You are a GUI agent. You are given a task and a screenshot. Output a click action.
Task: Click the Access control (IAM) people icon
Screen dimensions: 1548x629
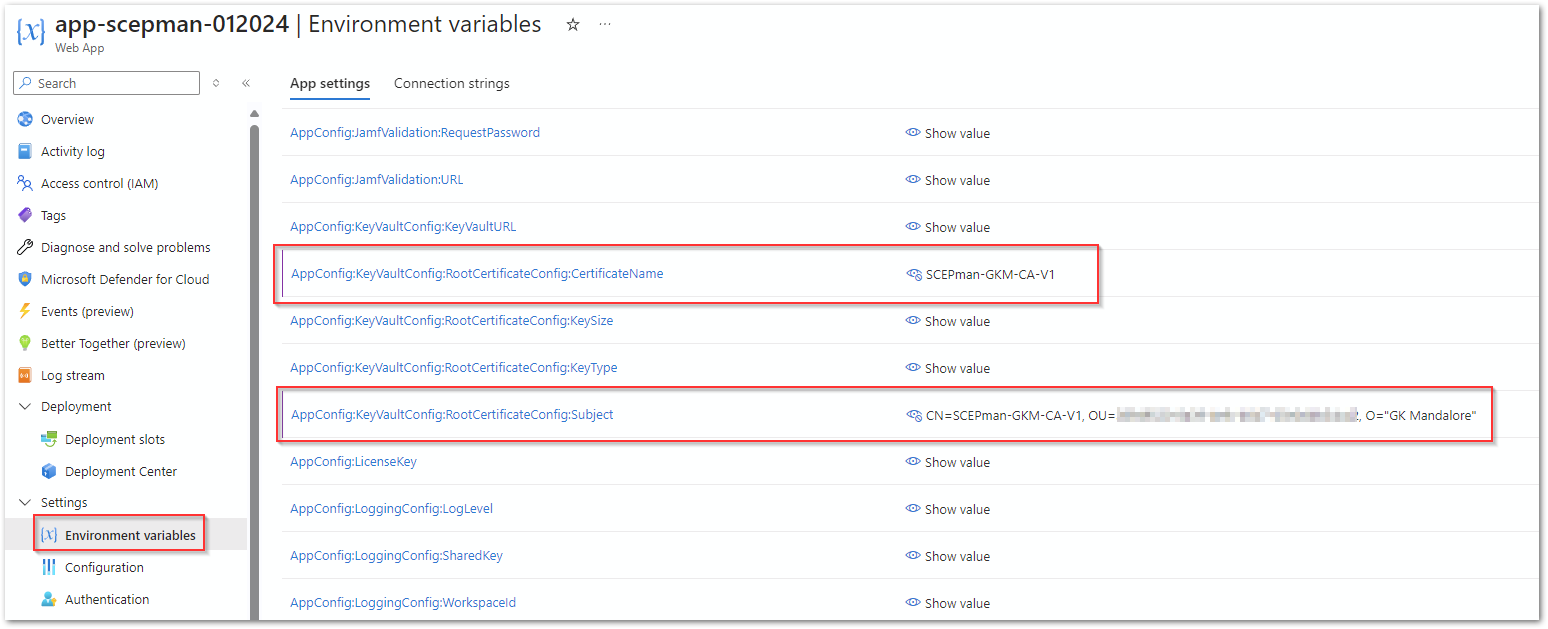[25, 184]
